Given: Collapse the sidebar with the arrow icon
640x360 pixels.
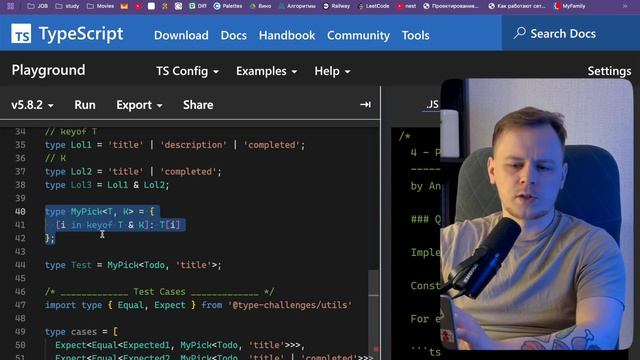Looking at the screenshot, I should pyautogui.click(x=365, y=104).
